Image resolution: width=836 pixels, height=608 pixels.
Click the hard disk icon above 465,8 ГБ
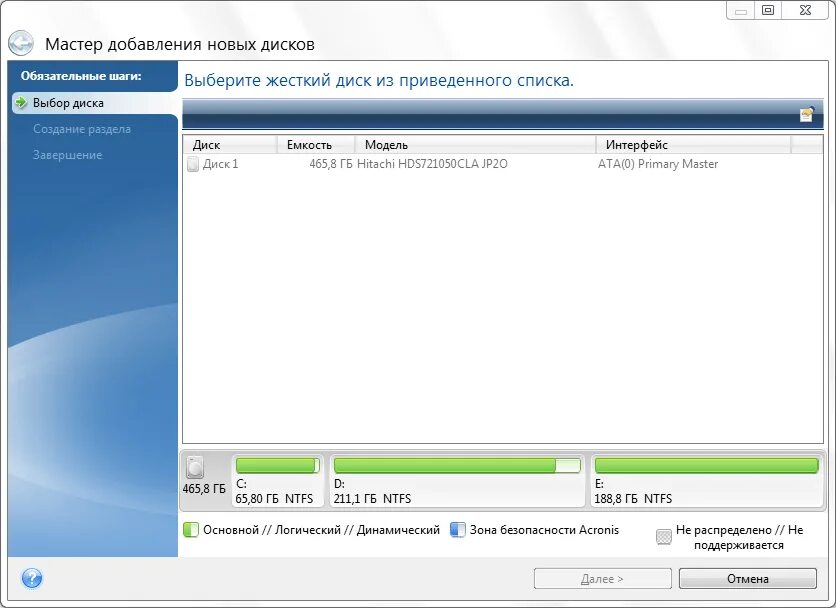click(x=195, y=468)
